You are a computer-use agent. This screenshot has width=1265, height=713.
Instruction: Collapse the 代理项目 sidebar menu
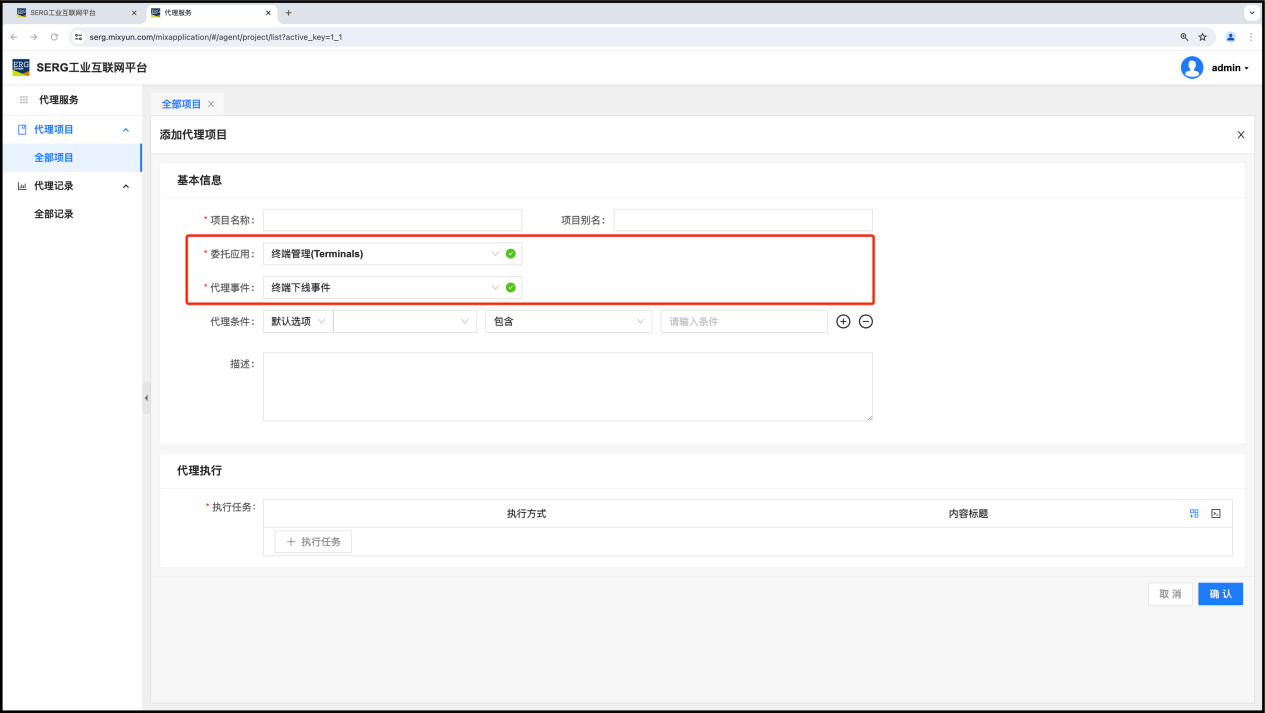click(x=125, y=130)
